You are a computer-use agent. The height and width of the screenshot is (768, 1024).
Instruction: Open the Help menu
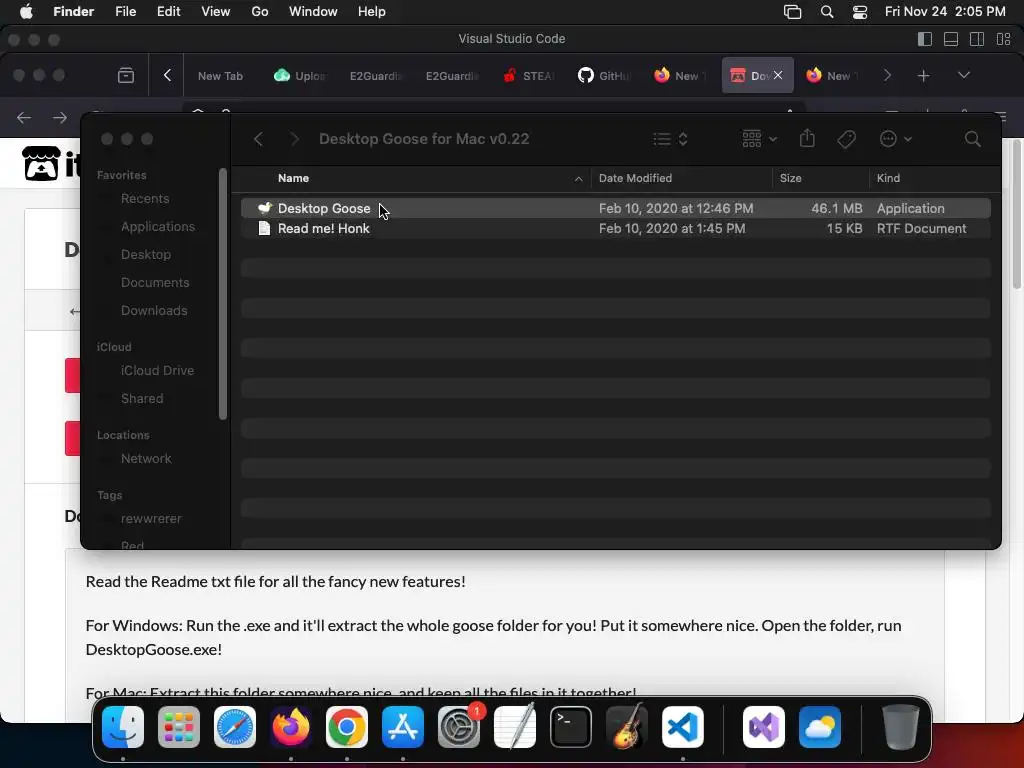click(372, 12)
